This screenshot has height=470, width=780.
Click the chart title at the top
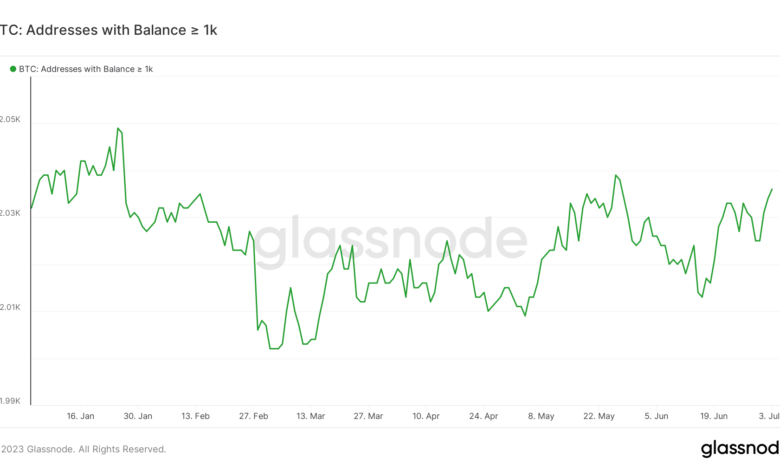[108, 30]
